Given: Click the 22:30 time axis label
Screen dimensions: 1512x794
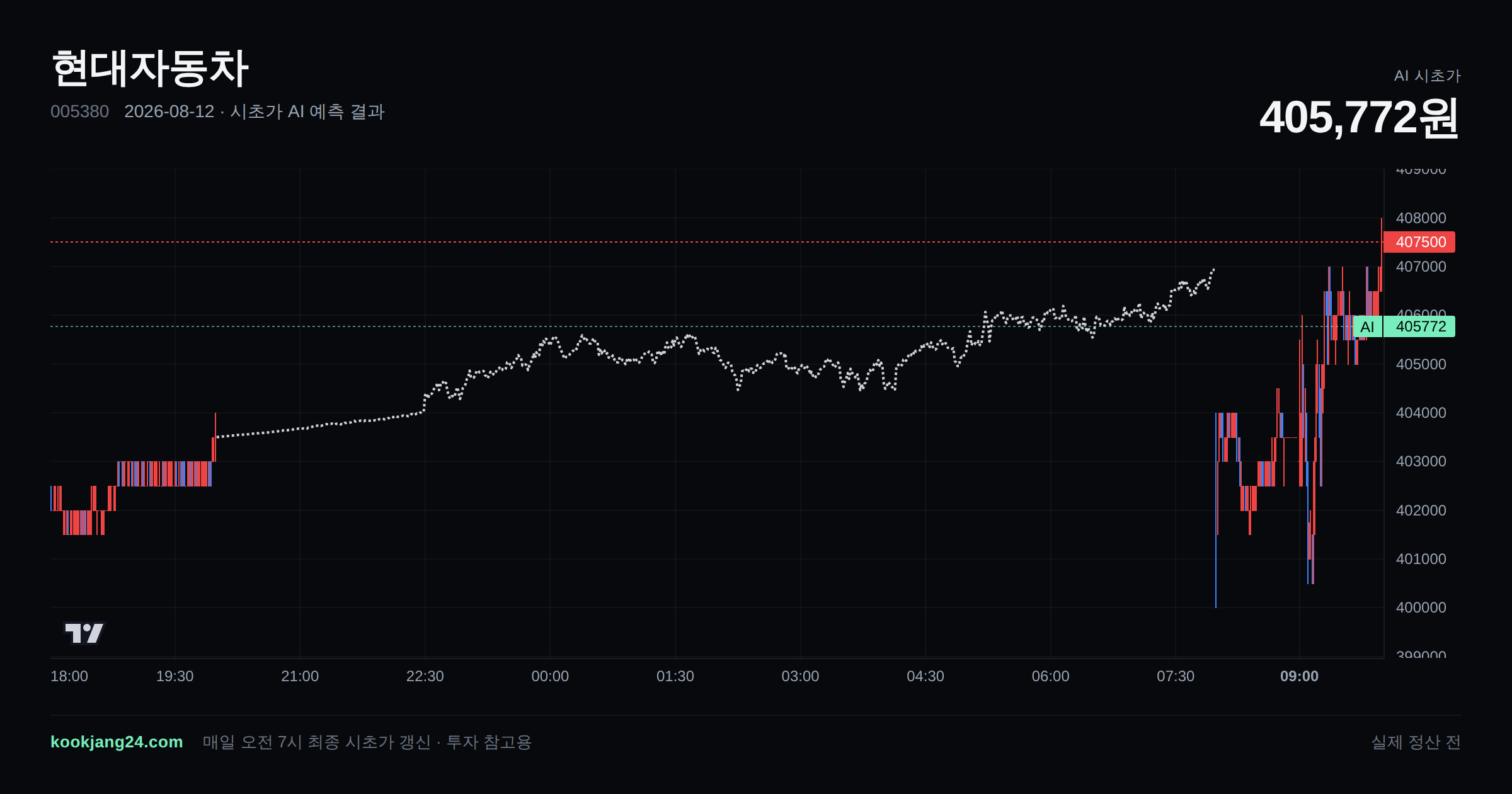Looking at the screenshot, I should [x=425, y=676].
